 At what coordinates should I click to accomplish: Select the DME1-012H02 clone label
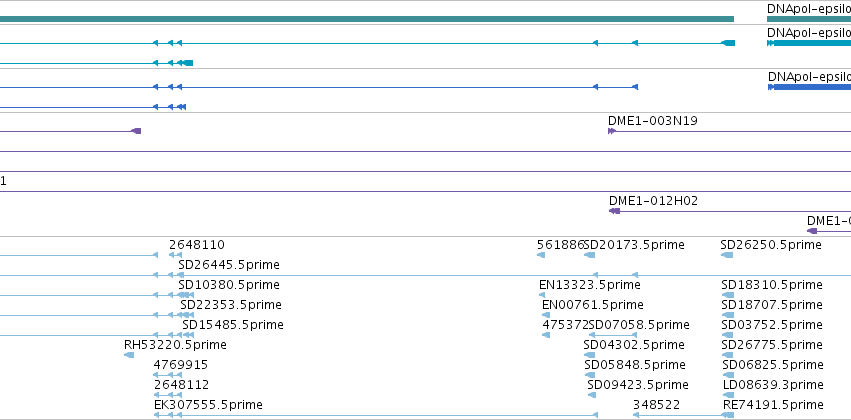[x=653, y=201]
